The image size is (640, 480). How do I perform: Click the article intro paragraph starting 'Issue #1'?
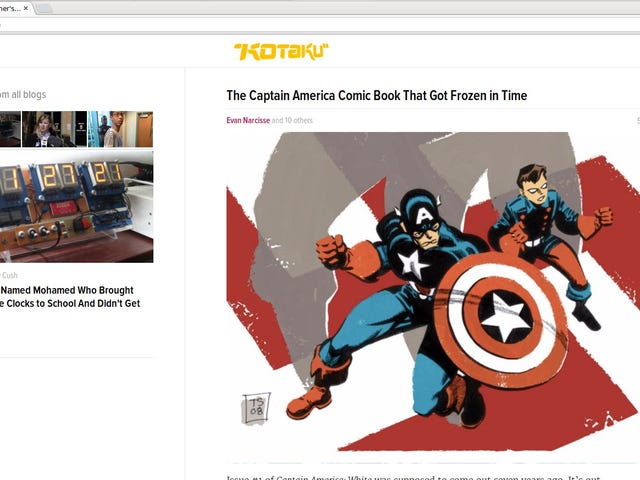tap(413, 477)
